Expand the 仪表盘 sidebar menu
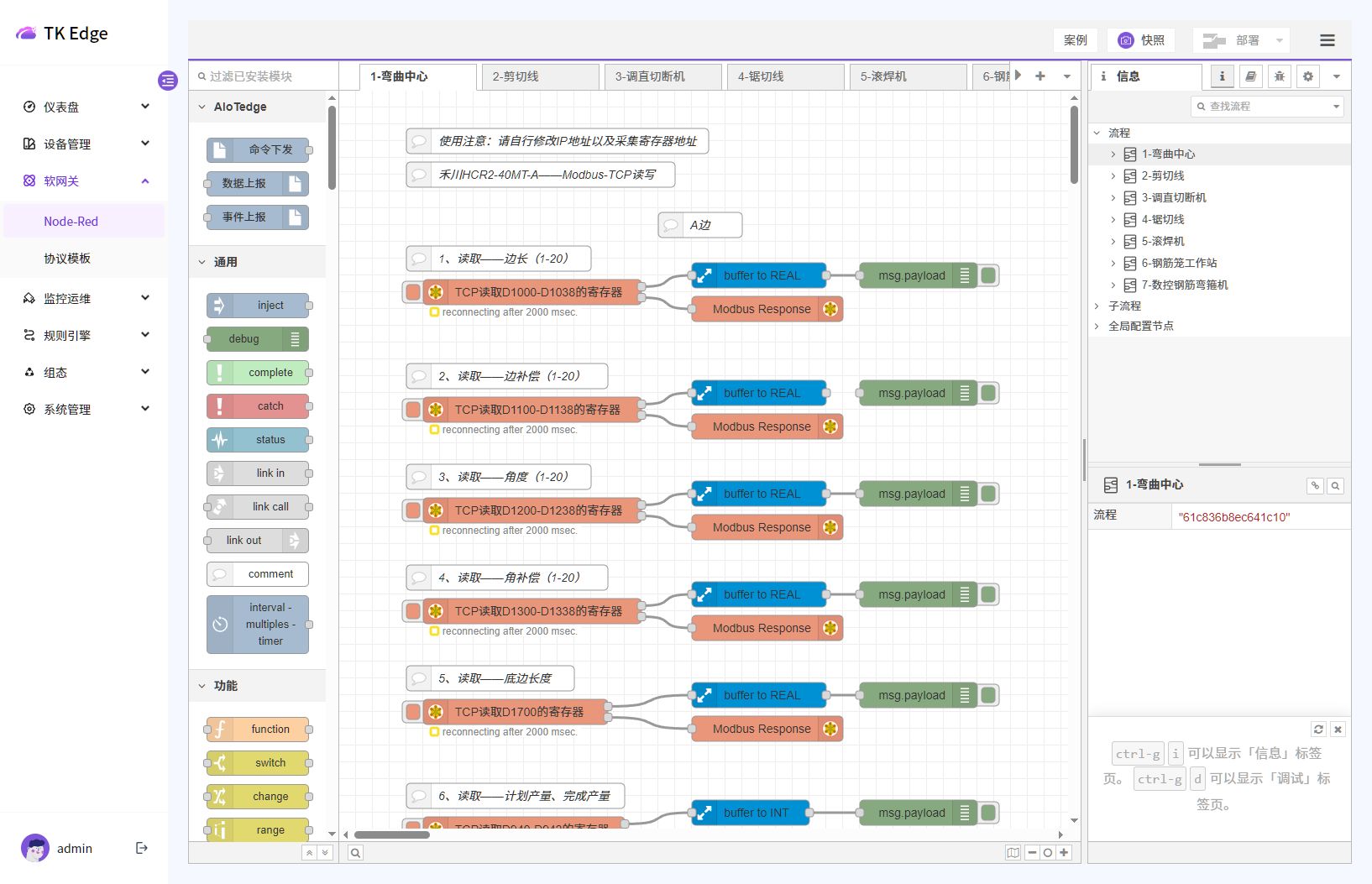 [84, 107]
